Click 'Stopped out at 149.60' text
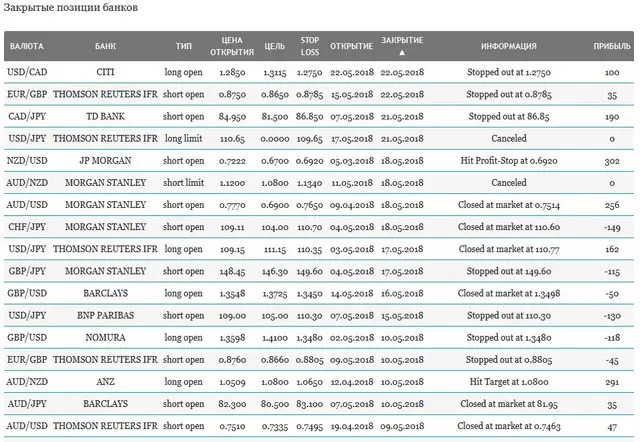Viewport: 640px width, 442px height. coord(509,271)
